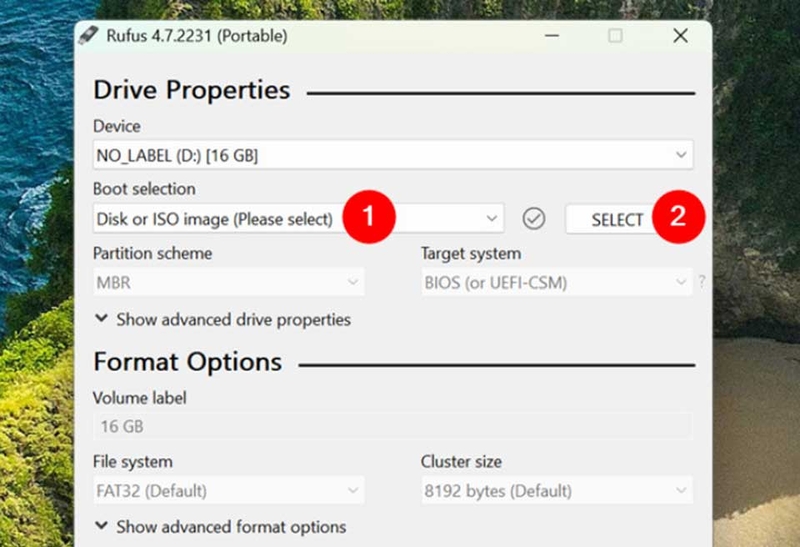Open the Device dropdown showing NO_LABEL (D:)

click(393, 155)
